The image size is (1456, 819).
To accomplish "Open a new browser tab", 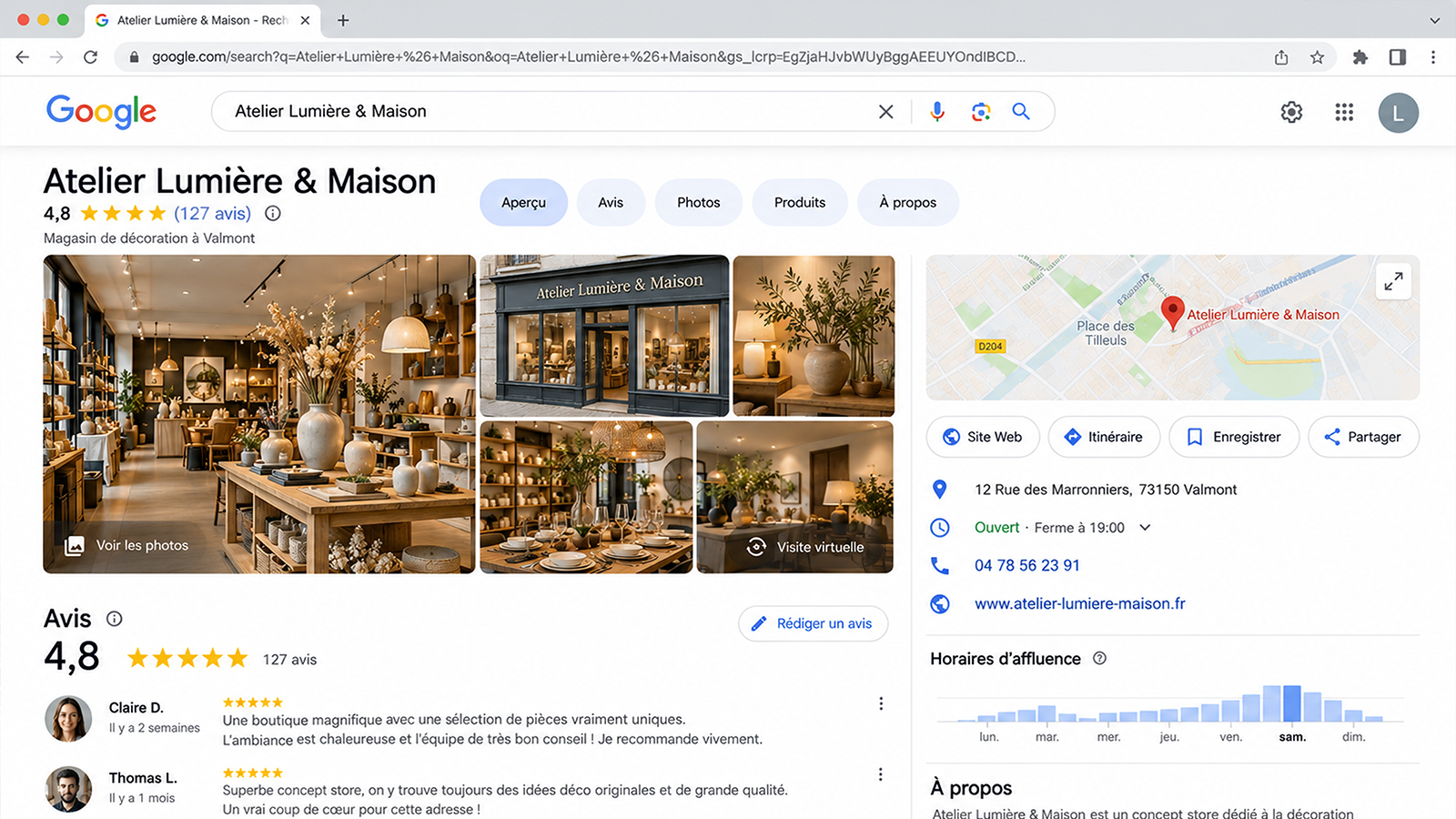I will click(343, 20).
